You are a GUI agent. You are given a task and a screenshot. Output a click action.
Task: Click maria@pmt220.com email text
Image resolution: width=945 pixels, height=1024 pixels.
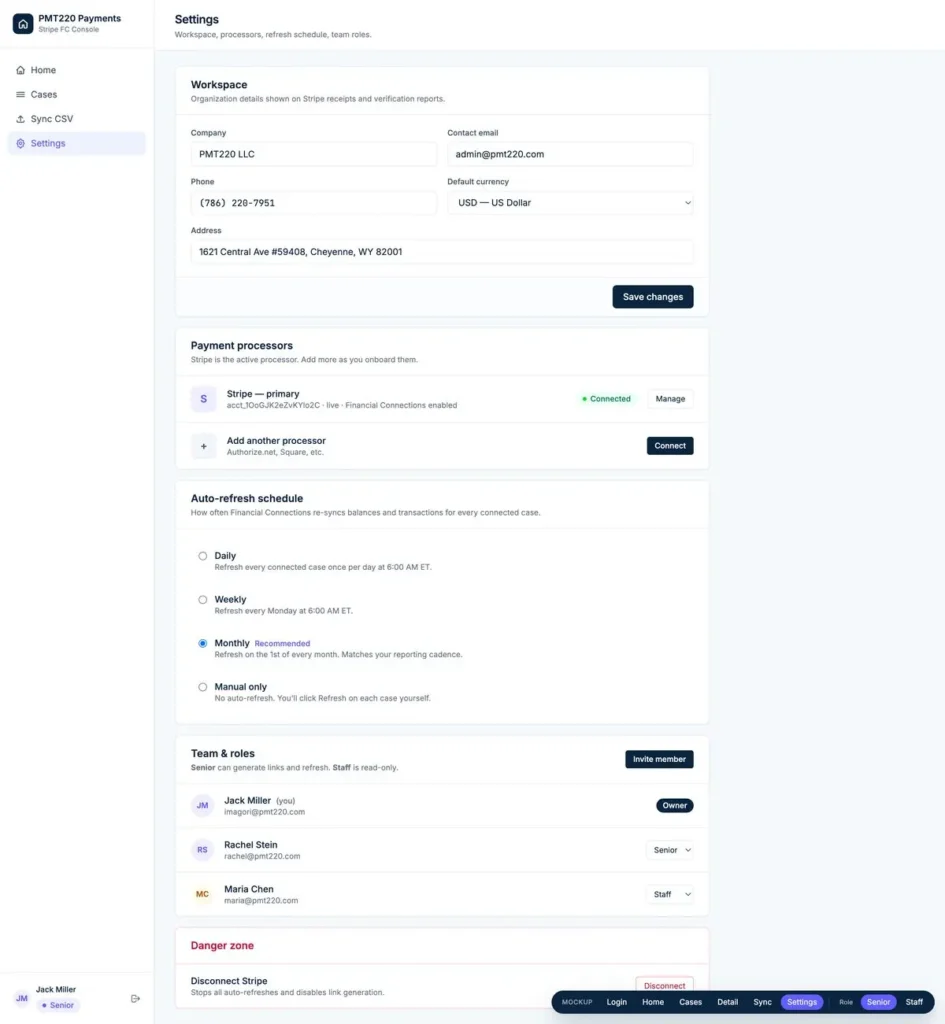click(261, 901)
